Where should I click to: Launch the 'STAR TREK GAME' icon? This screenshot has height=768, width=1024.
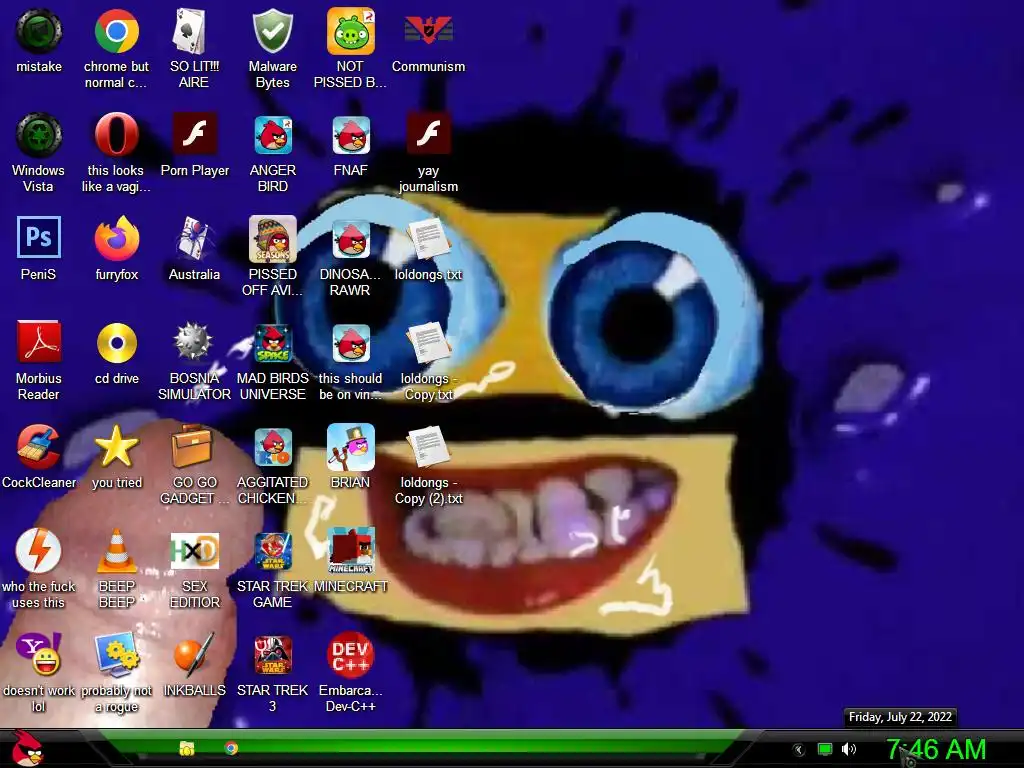[x=272, y=551]
